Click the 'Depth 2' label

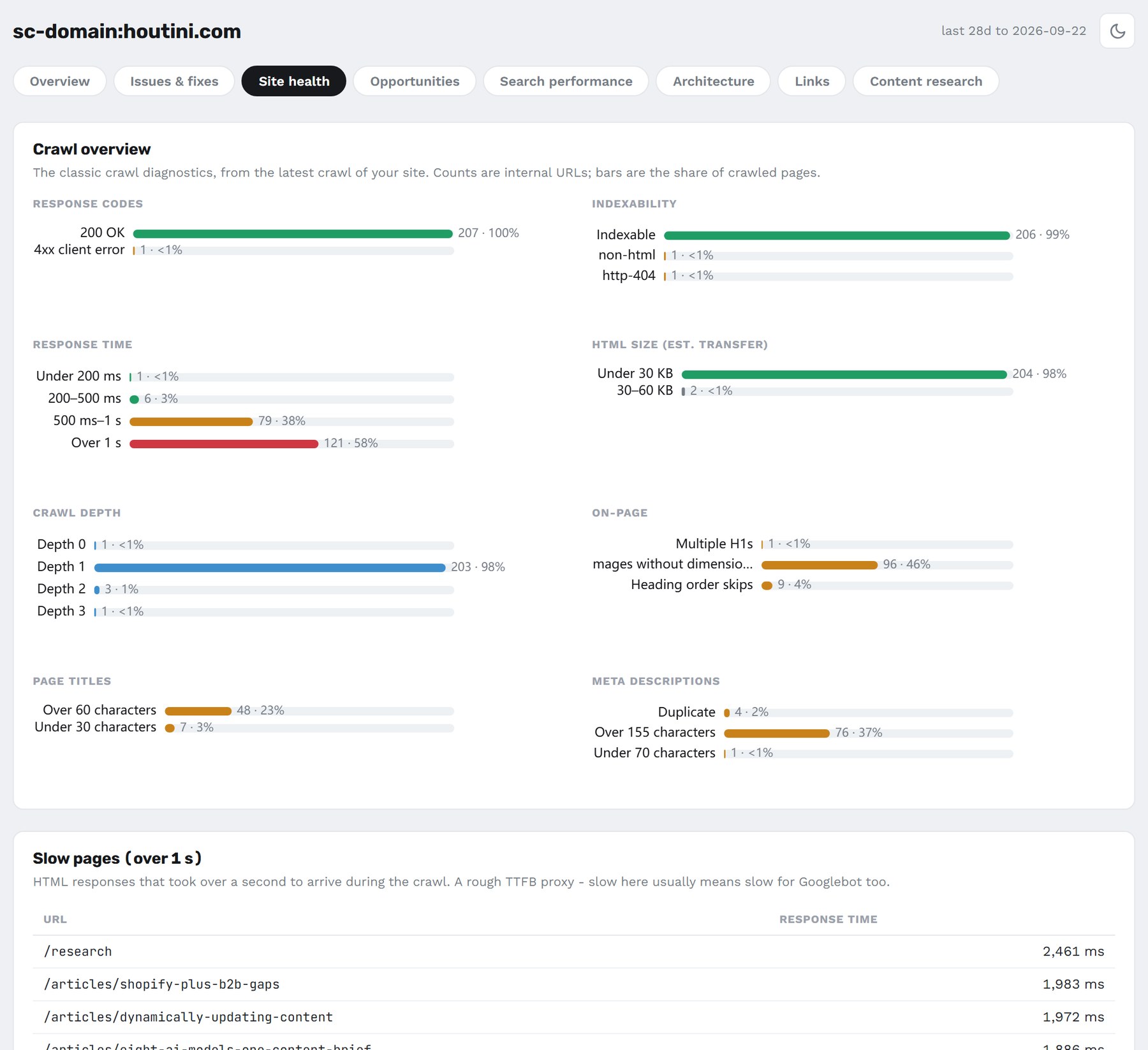click(x=61, y=589)
